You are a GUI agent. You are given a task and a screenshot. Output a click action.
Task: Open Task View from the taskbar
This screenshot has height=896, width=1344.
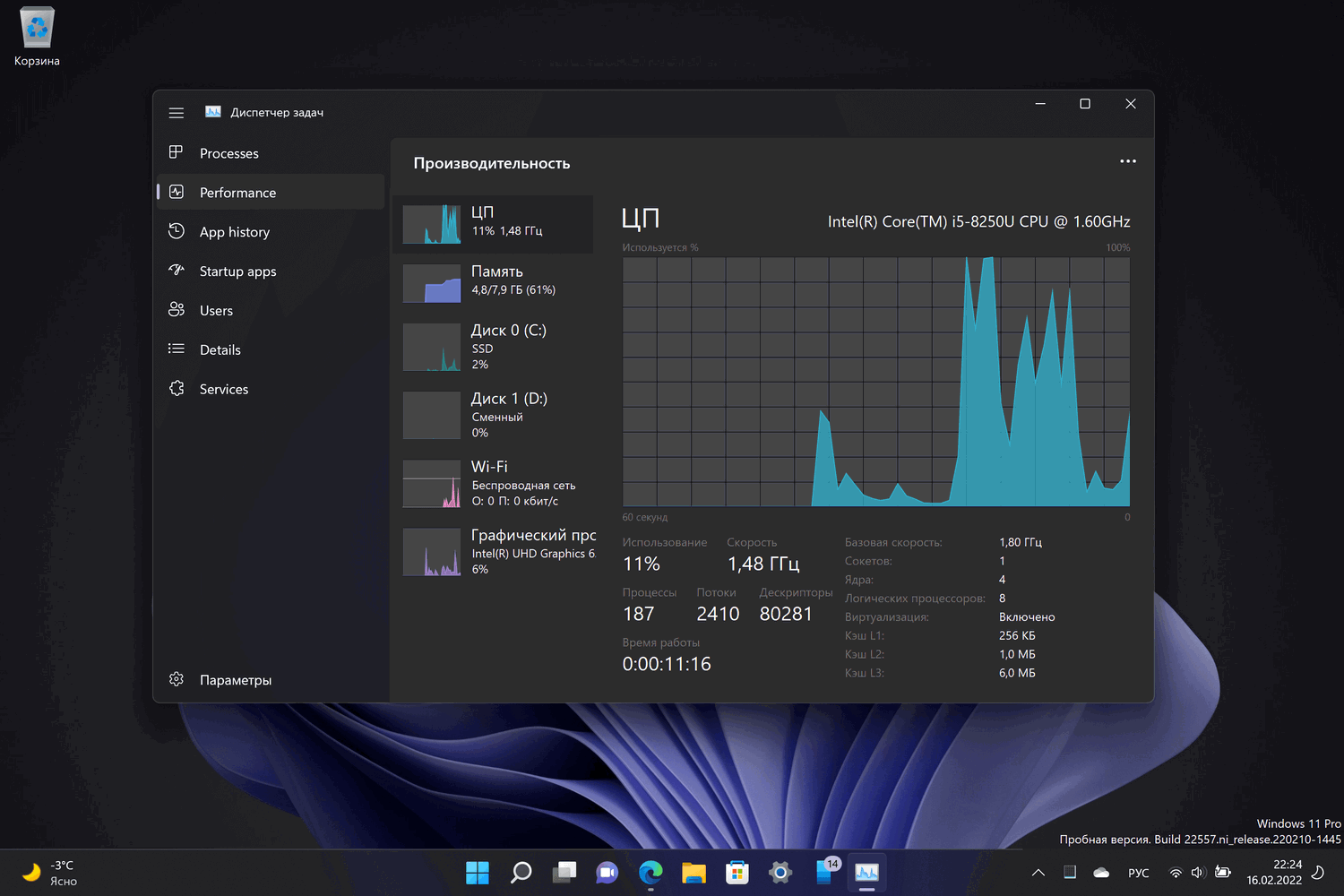click(x=564, y=872)
